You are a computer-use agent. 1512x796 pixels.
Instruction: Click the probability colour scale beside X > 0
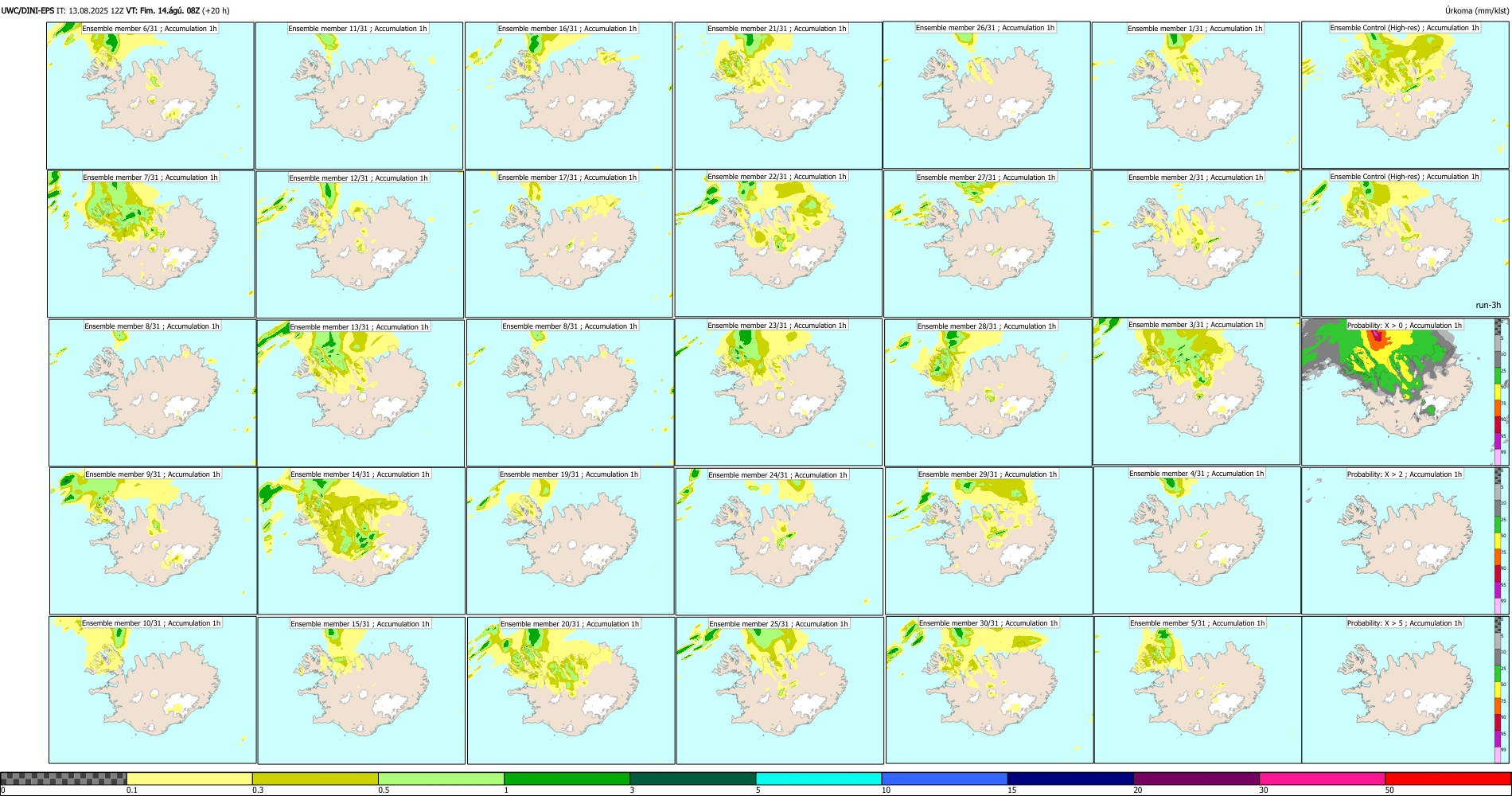(1498, 392)
